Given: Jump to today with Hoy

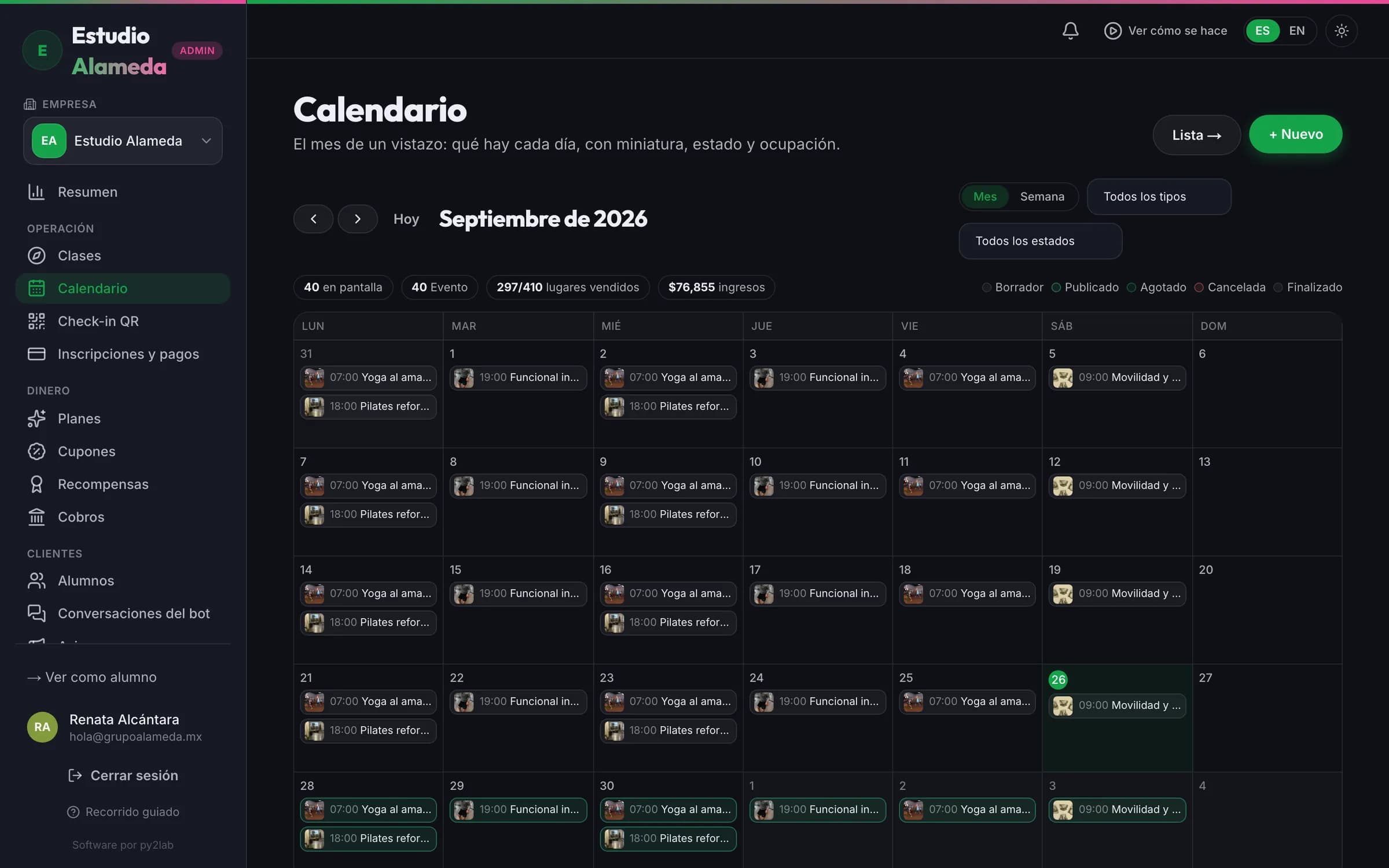Looking at the screenshot, I should tap(406, 219).
